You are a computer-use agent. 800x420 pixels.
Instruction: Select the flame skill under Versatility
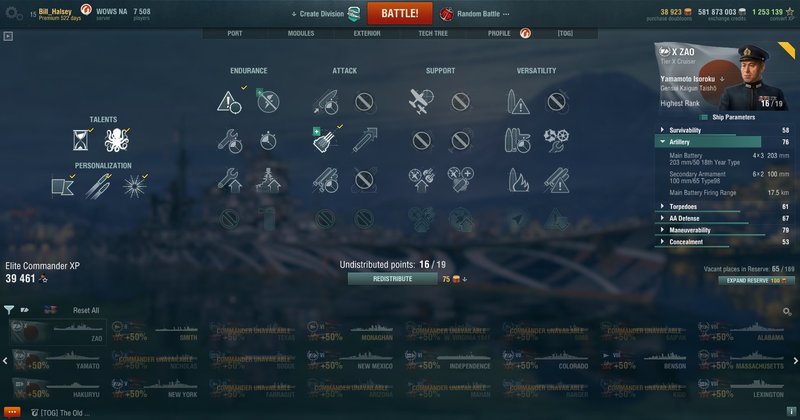[518, 180]
